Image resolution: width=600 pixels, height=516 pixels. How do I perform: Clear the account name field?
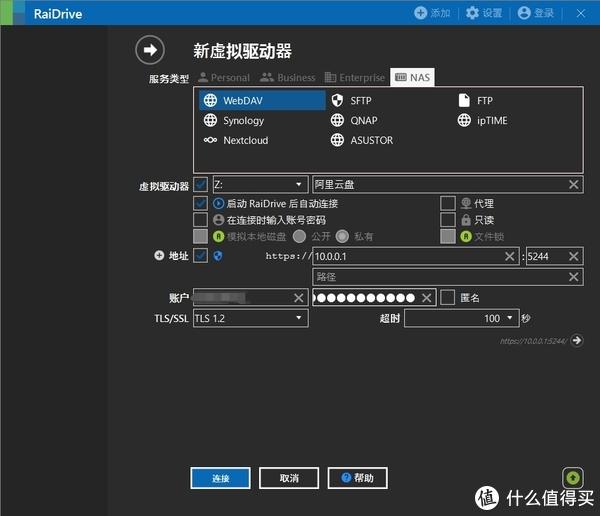[x=298, y=298]
